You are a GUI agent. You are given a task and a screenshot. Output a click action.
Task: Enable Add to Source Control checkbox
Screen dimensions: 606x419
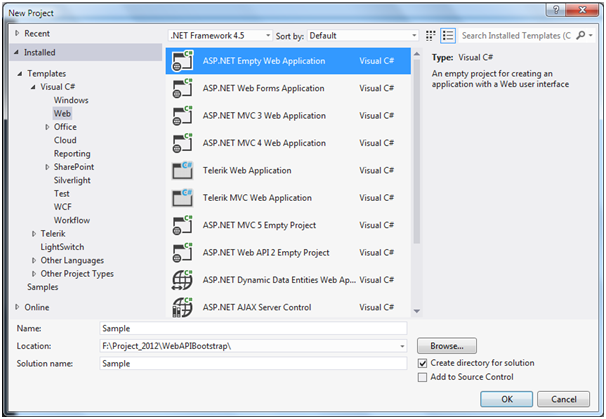423,377
